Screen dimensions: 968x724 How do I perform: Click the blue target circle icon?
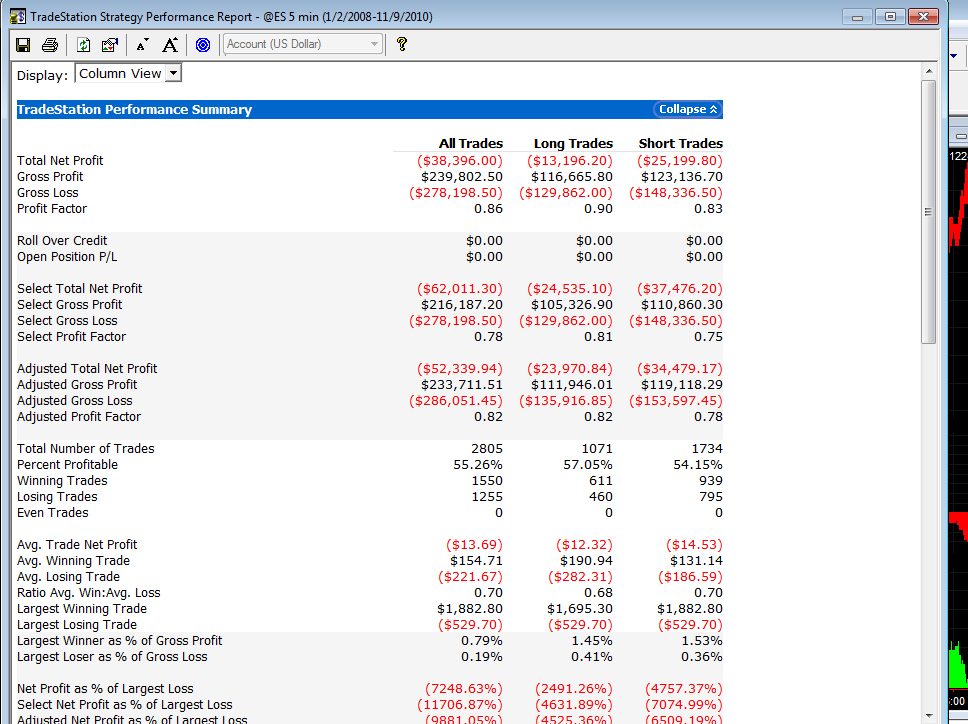coord(202,44)
